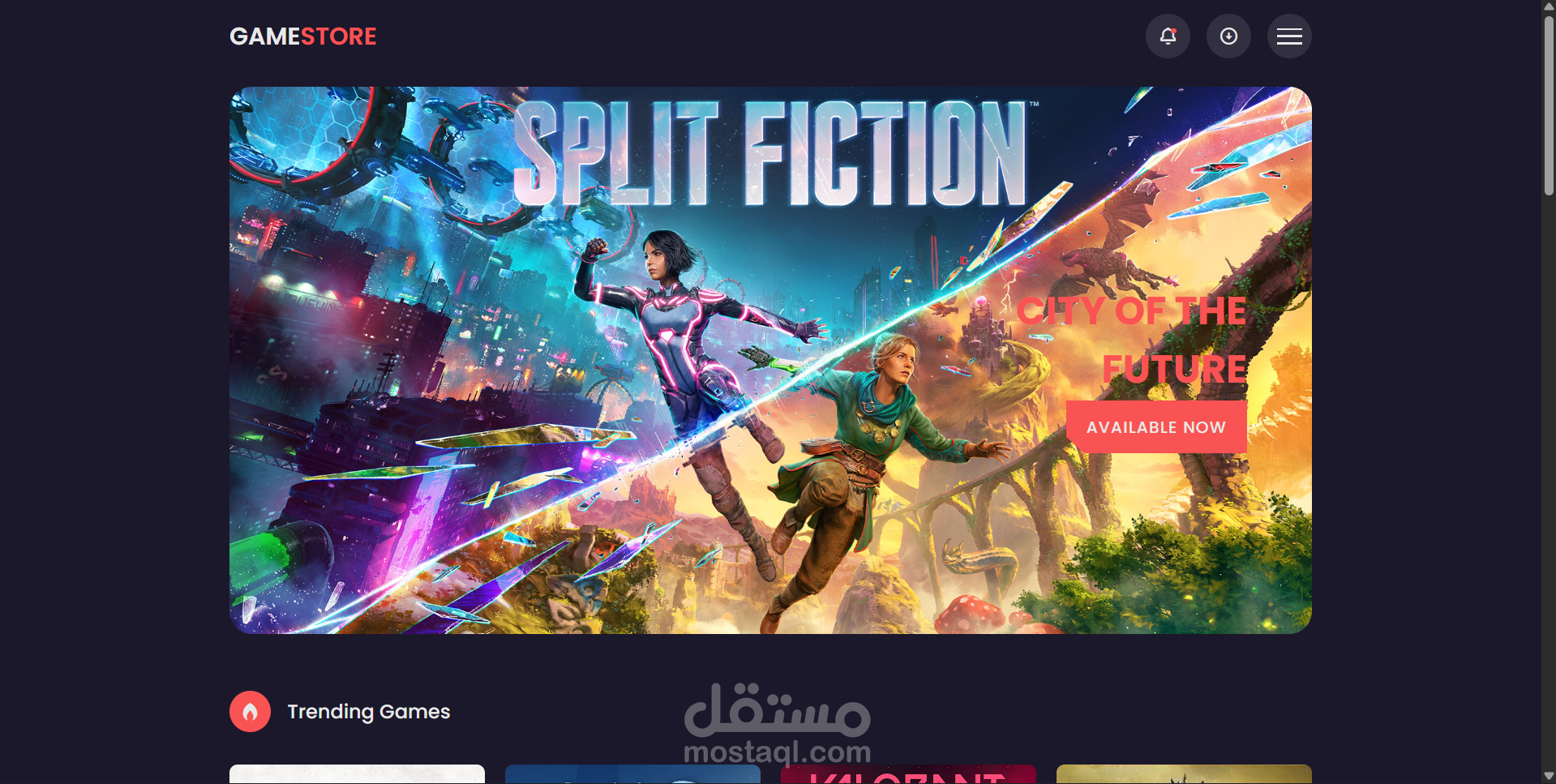Click the scrollbar up arrow
This screenshot has height=784, width=1556.
point(1549,6)
